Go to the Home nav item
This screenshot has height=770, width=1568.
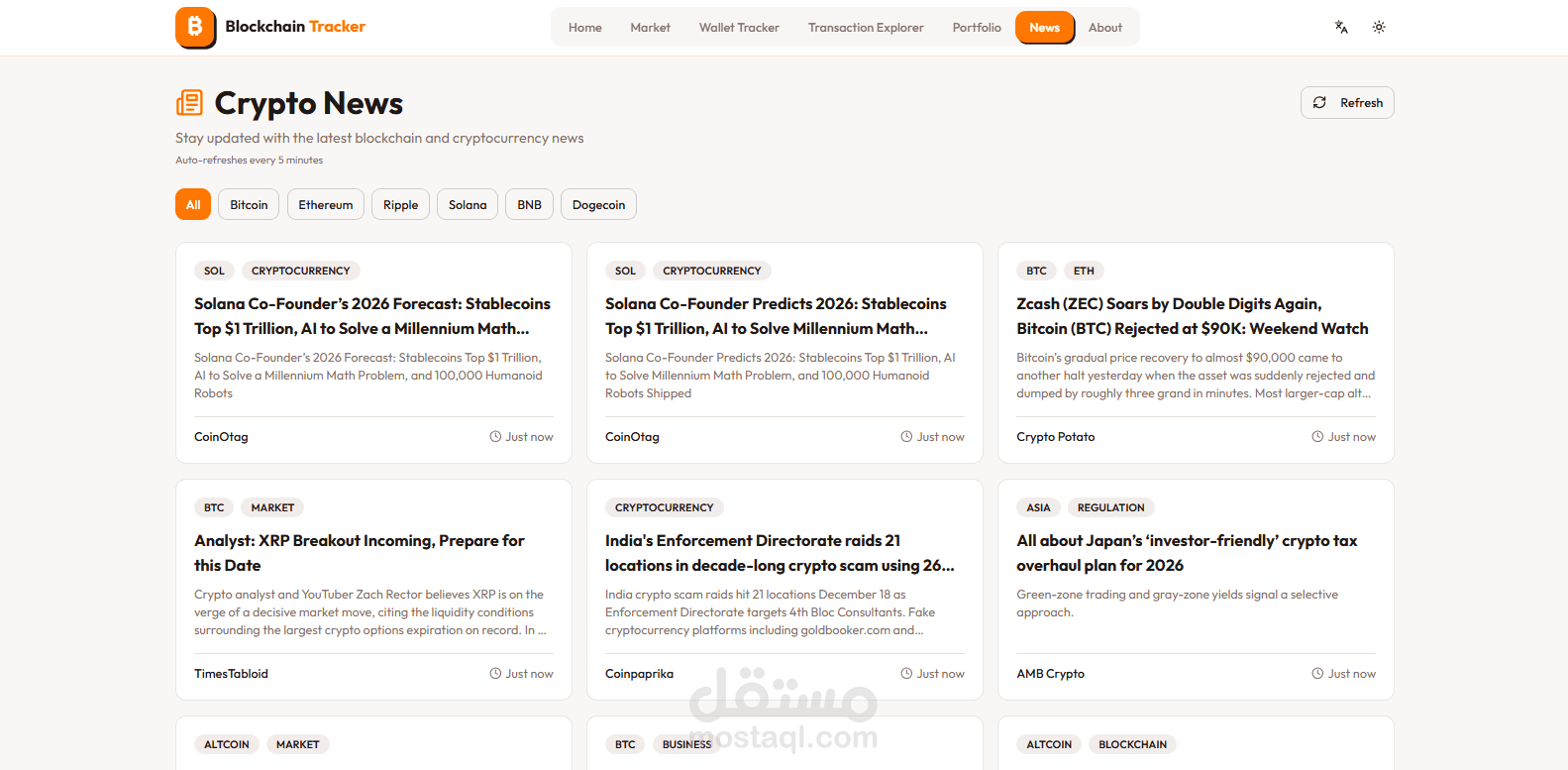pos(585,28)
